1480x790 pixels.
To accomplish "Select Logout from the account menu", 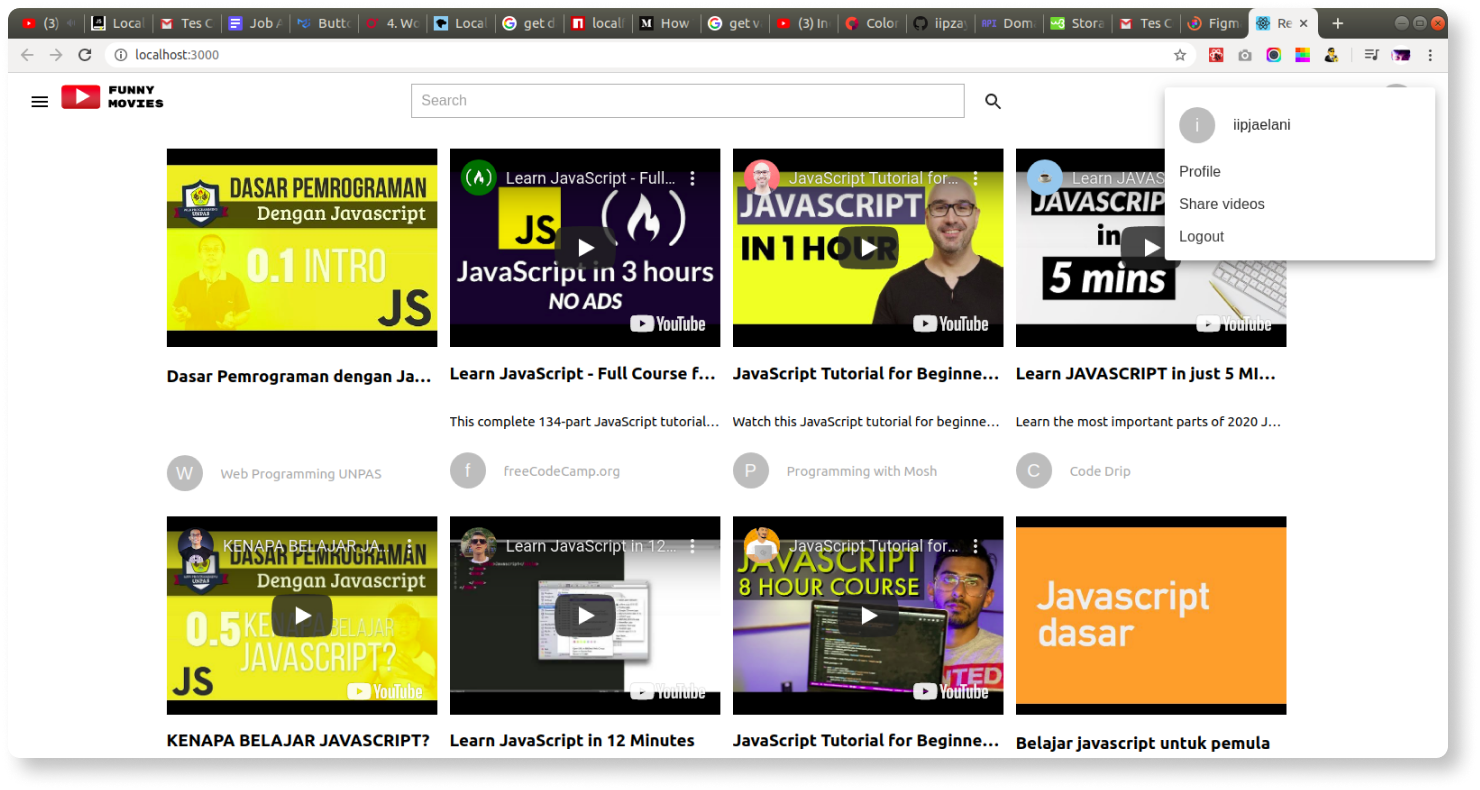I will [x=1201, y=236].
